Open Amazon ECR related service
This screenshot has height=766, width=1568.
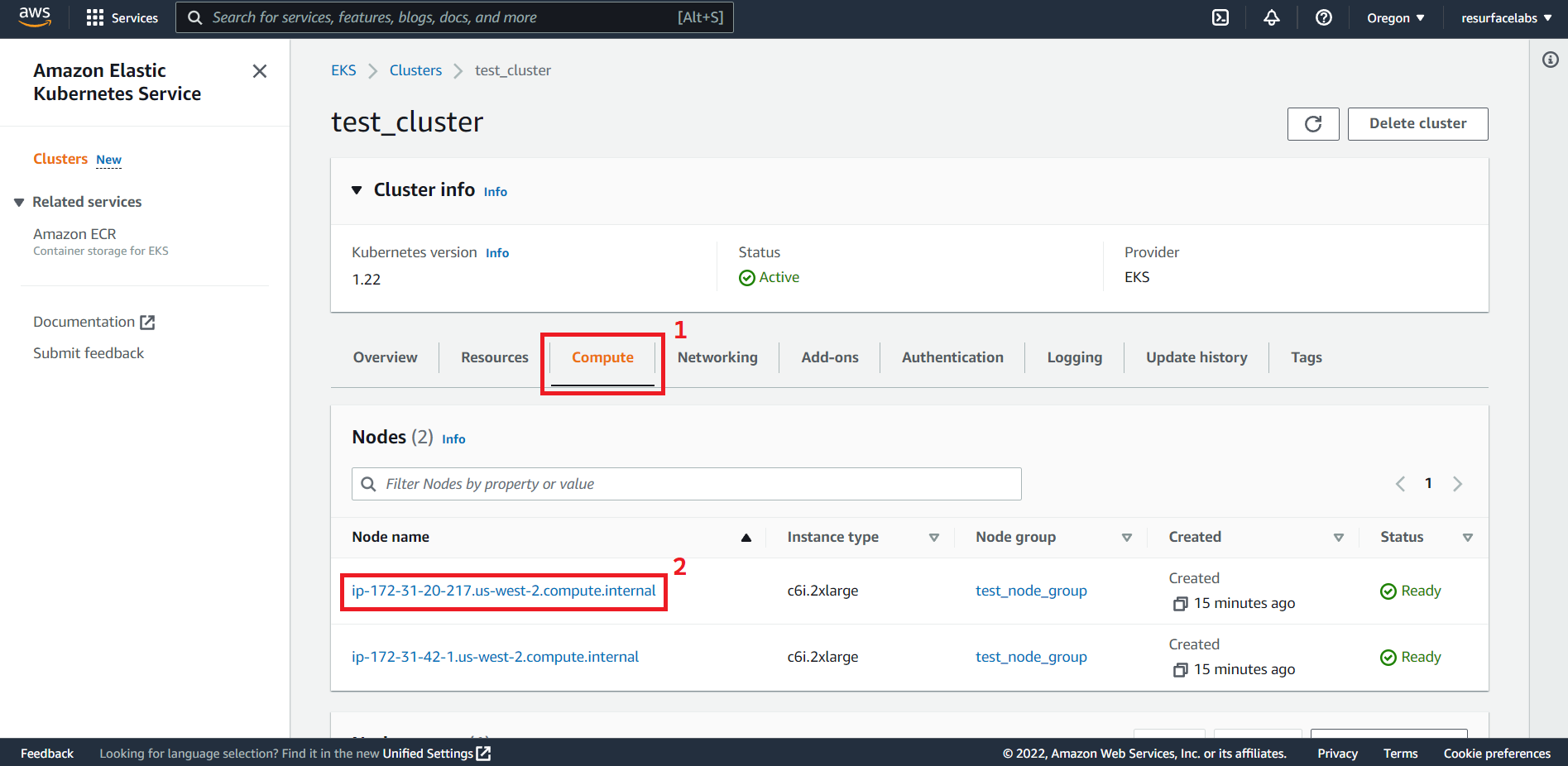74,234
